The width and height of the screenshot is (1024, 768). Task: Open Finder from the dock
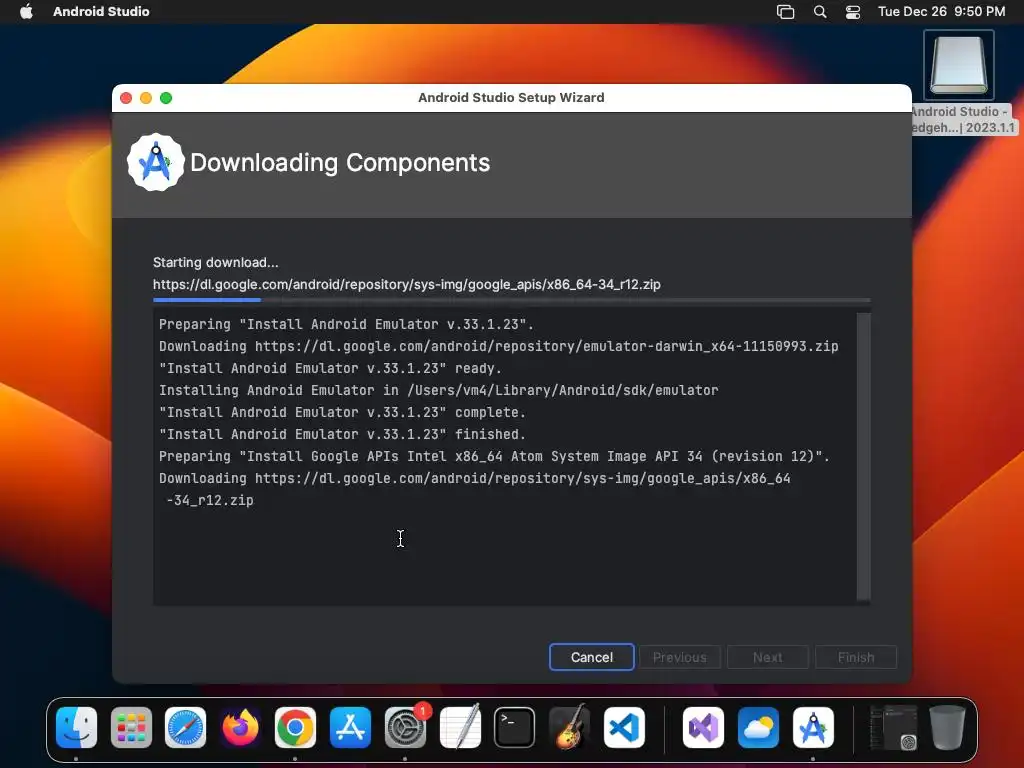pyautogui.click(x=76, y=727)
